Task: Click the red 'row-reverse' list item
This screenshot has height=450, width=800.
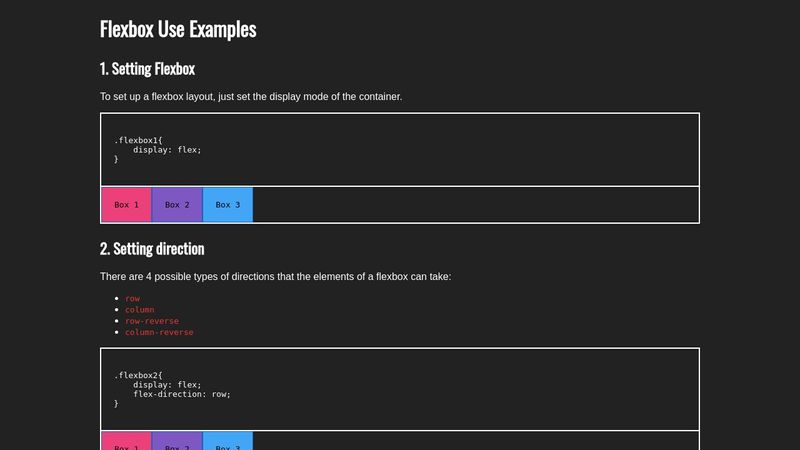Action: pyautogui.click(x=152, y=321)
